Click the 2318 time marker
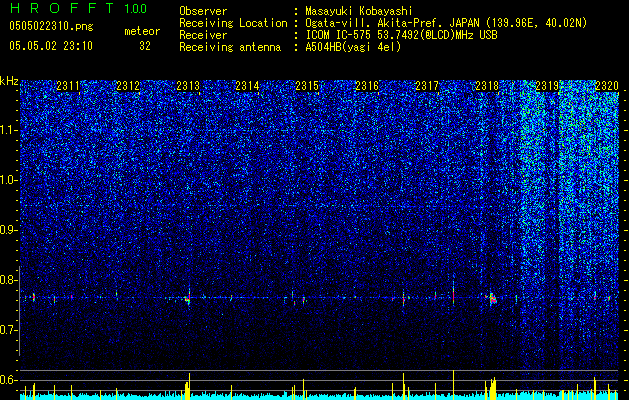This screenshot has height=400, width=629. click(x=487, y=85)
